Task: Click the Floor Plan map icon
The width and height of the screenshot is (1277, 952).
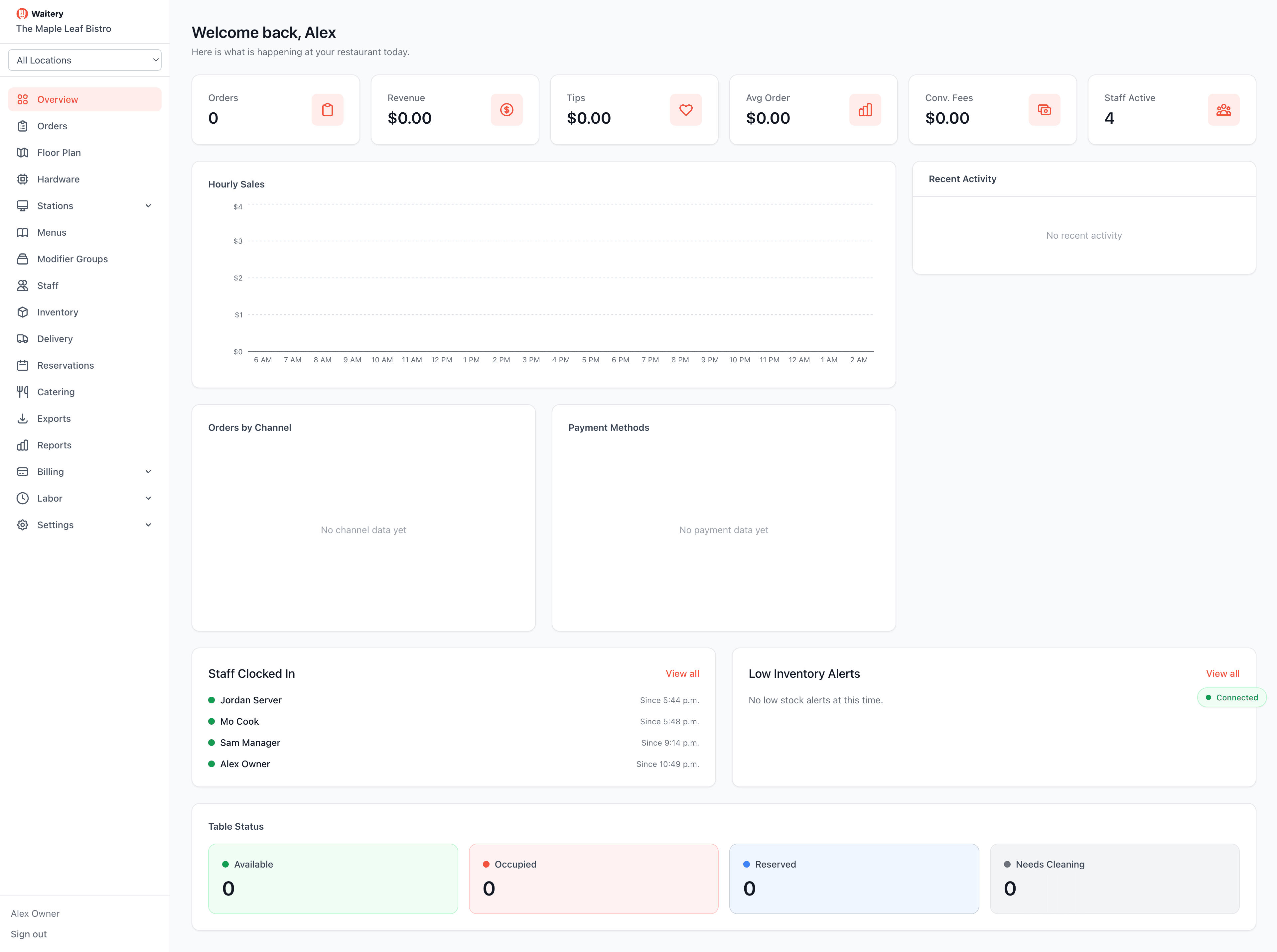Action: coord(23,152)
